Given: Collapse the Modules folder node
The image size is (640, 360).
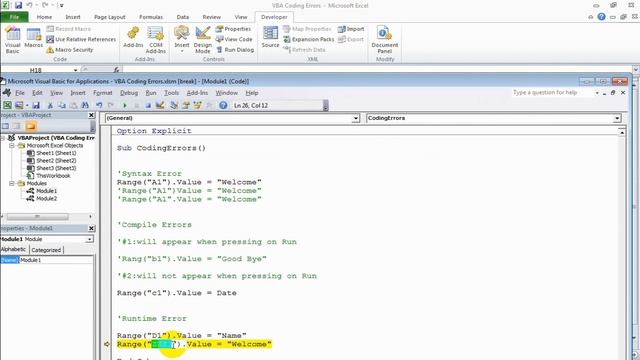Looking at the screenshot, I should (x=12, y=183).
